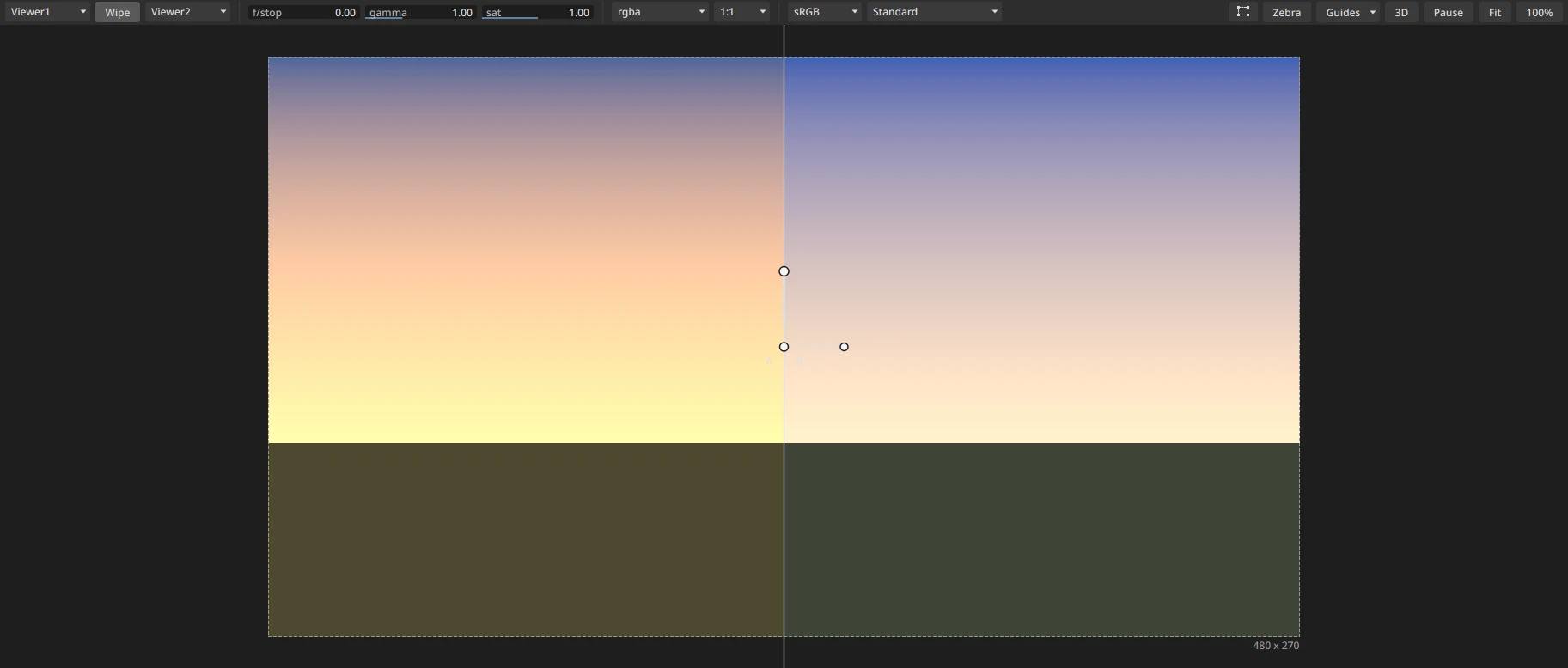Click the wipe line center handle
1568x668 pixels.
(x=784, y=347)
